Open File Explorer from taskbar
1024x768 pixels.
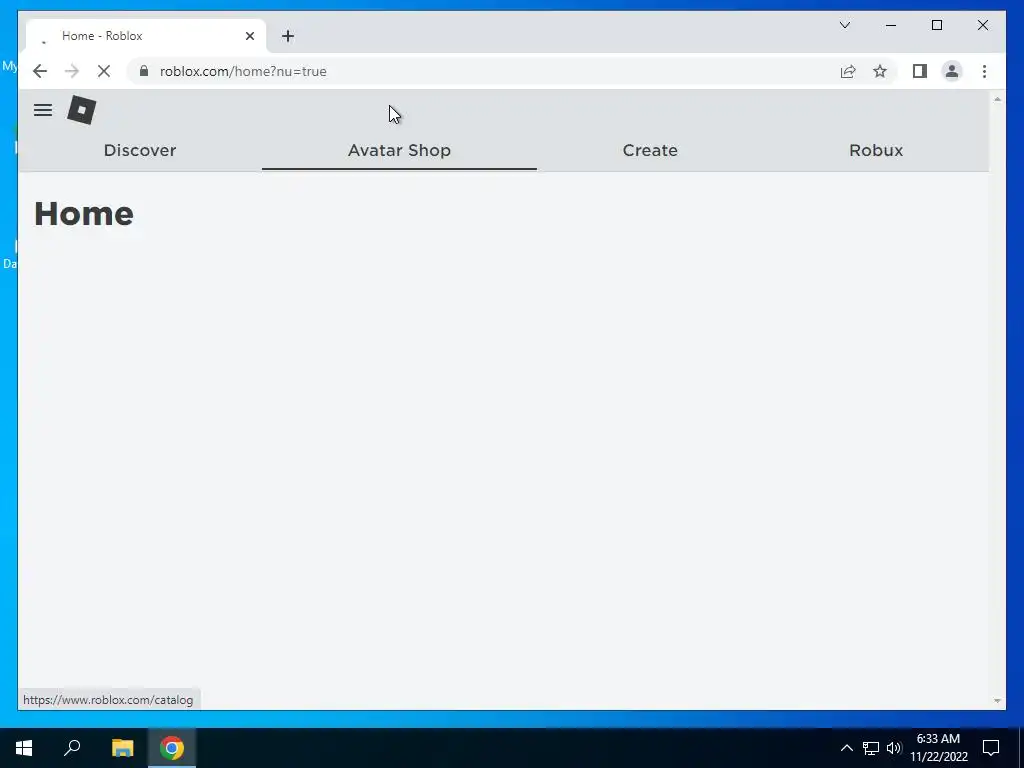(x=122, y=748)
